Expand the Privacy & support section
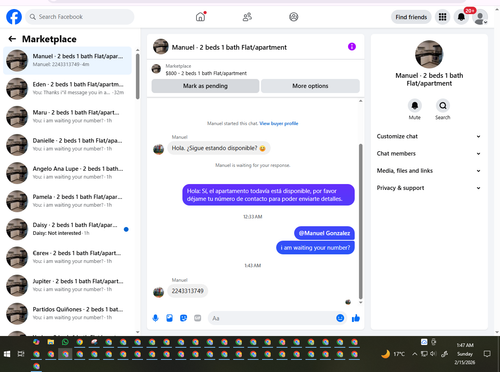500x372 pixels. [429, 188]
